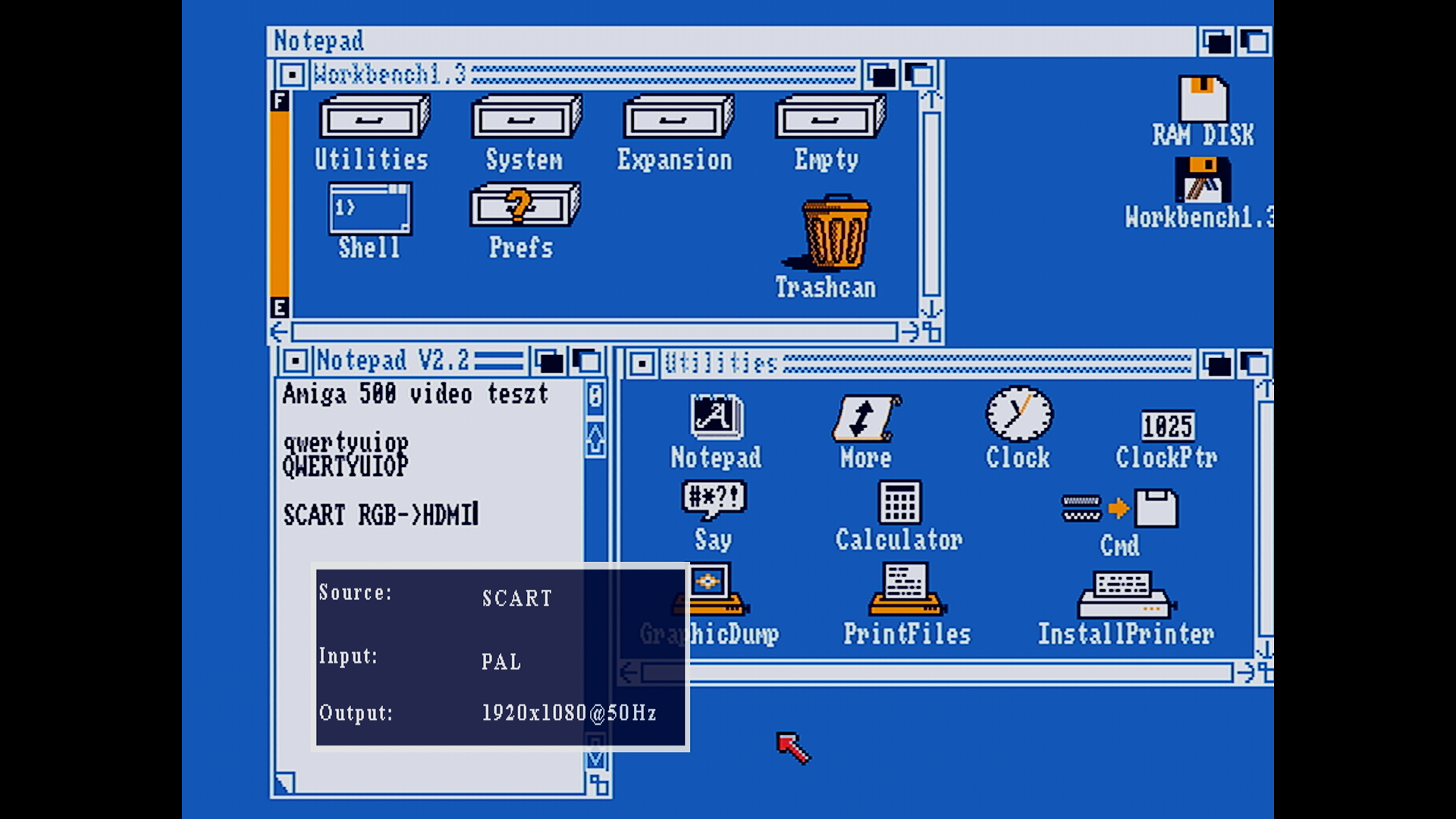Click the Notepad V2.2 title bar text
This screenshot has height=819, width=1456.
tap(391, 360)
